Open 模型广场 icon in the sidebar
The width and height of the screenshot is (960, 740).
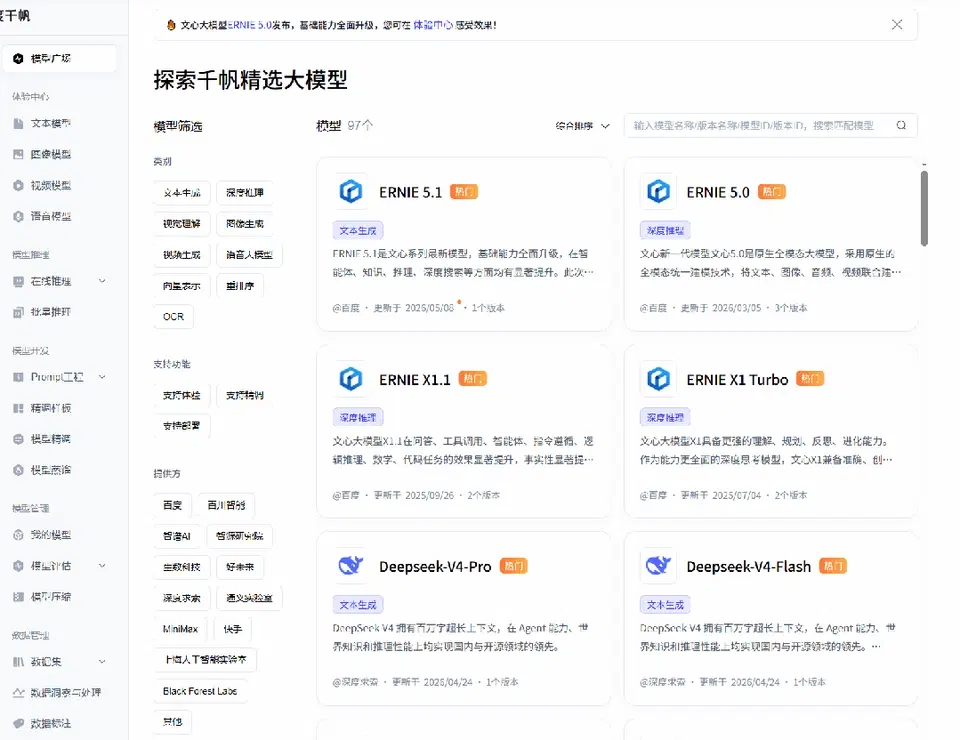tap(18, 59)
